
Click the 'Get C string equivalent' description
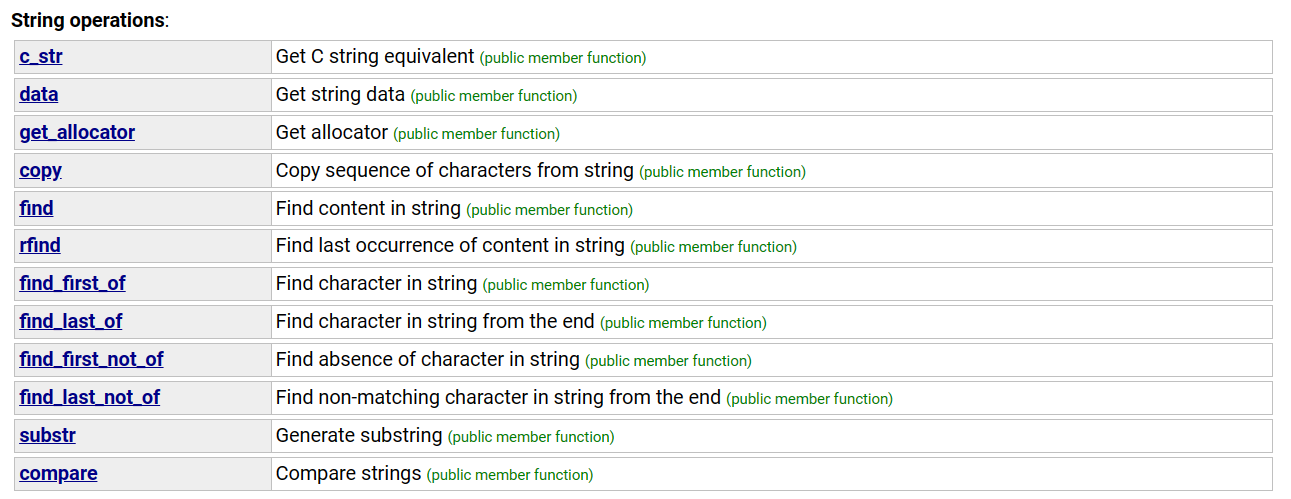tap(375, 57)
